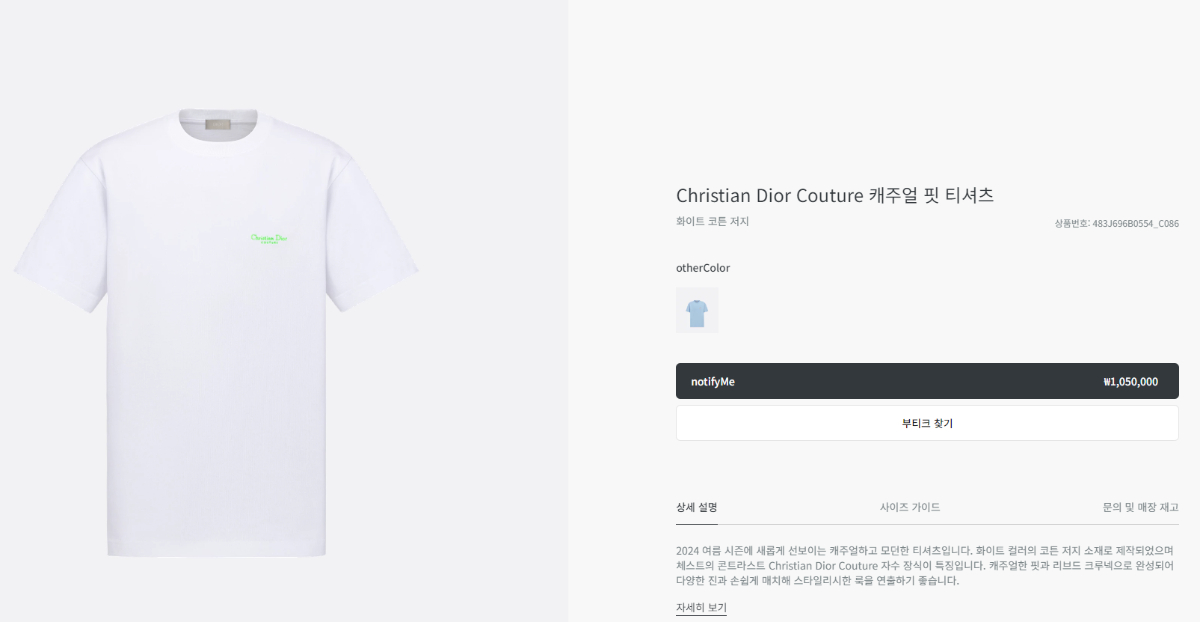The width and height of the screenshot is (1200, 622).
Task: Switch to the 상세 설명 tab
Action: click(697, 507)
